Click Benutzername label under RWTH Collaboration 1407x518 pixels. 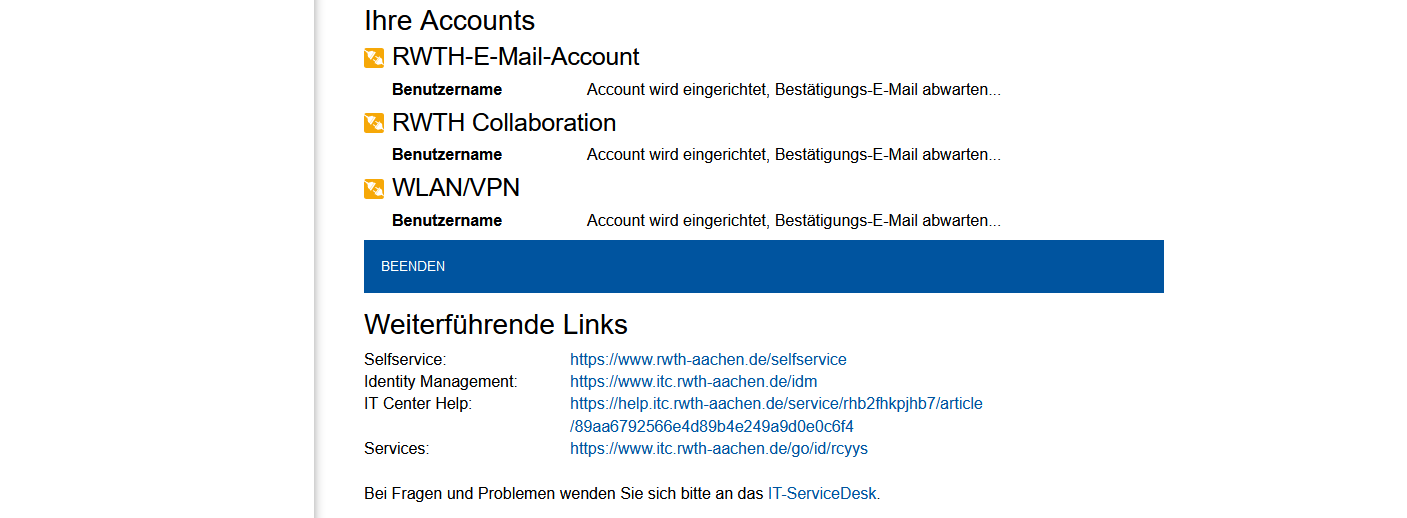447,155
